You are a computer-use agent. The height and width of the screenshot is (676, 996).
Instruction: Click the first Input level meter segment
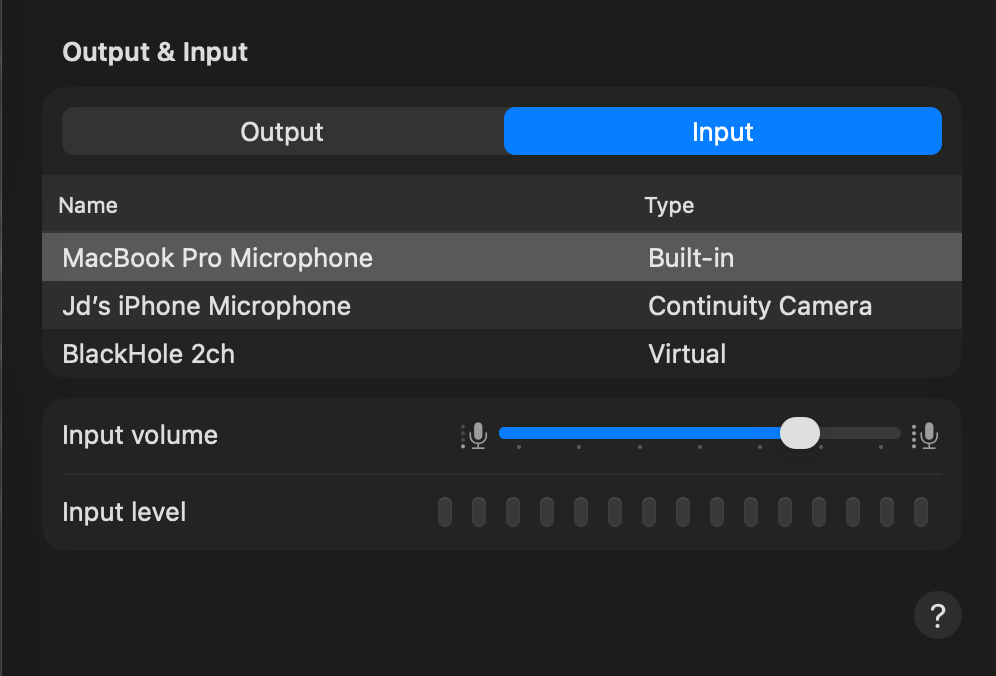tap(445, 511)
